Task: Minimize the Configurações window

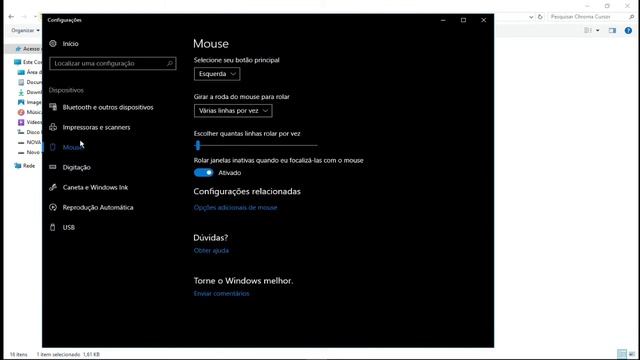Action: [x=443, y=20]
